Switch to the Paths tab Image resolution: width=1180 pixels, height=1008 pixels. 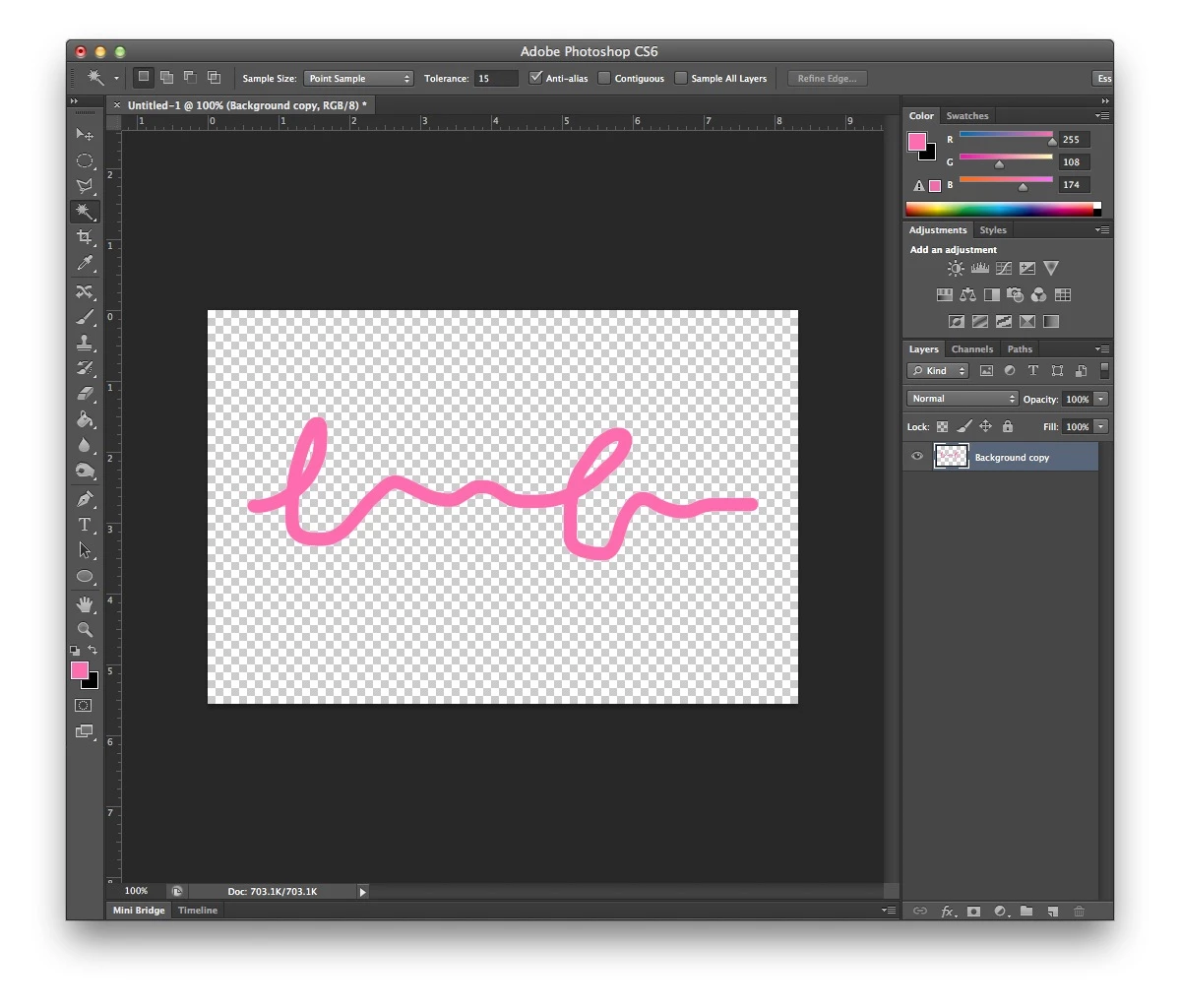pyautogui.click(x=1020, y=349)
